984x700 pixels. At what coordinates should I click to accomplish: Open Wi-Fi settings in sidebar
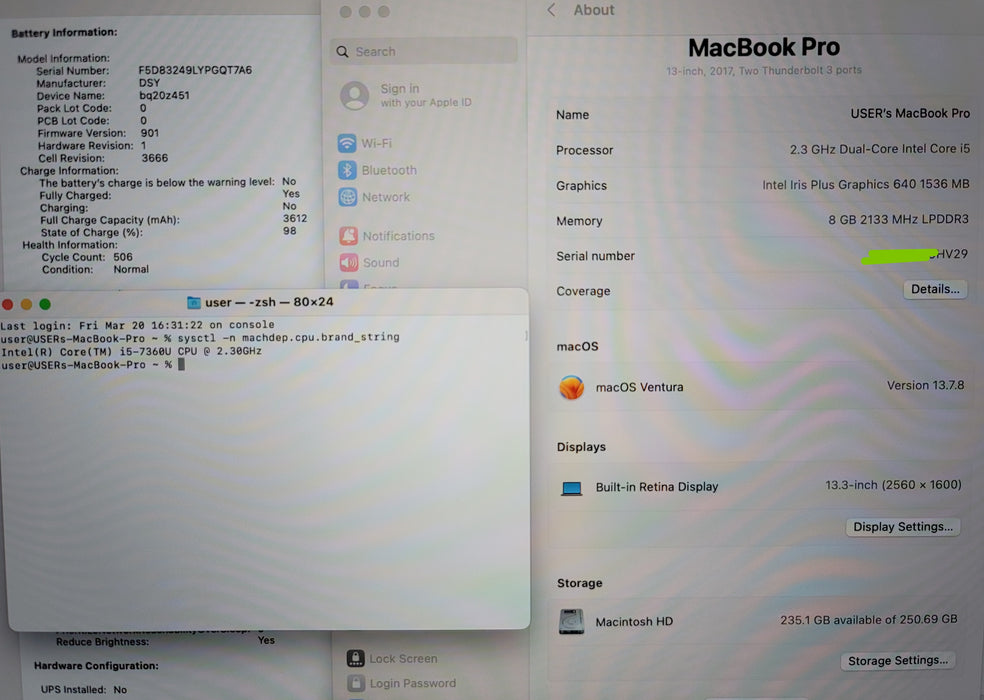pyautogui.click(x=365, y=143)
